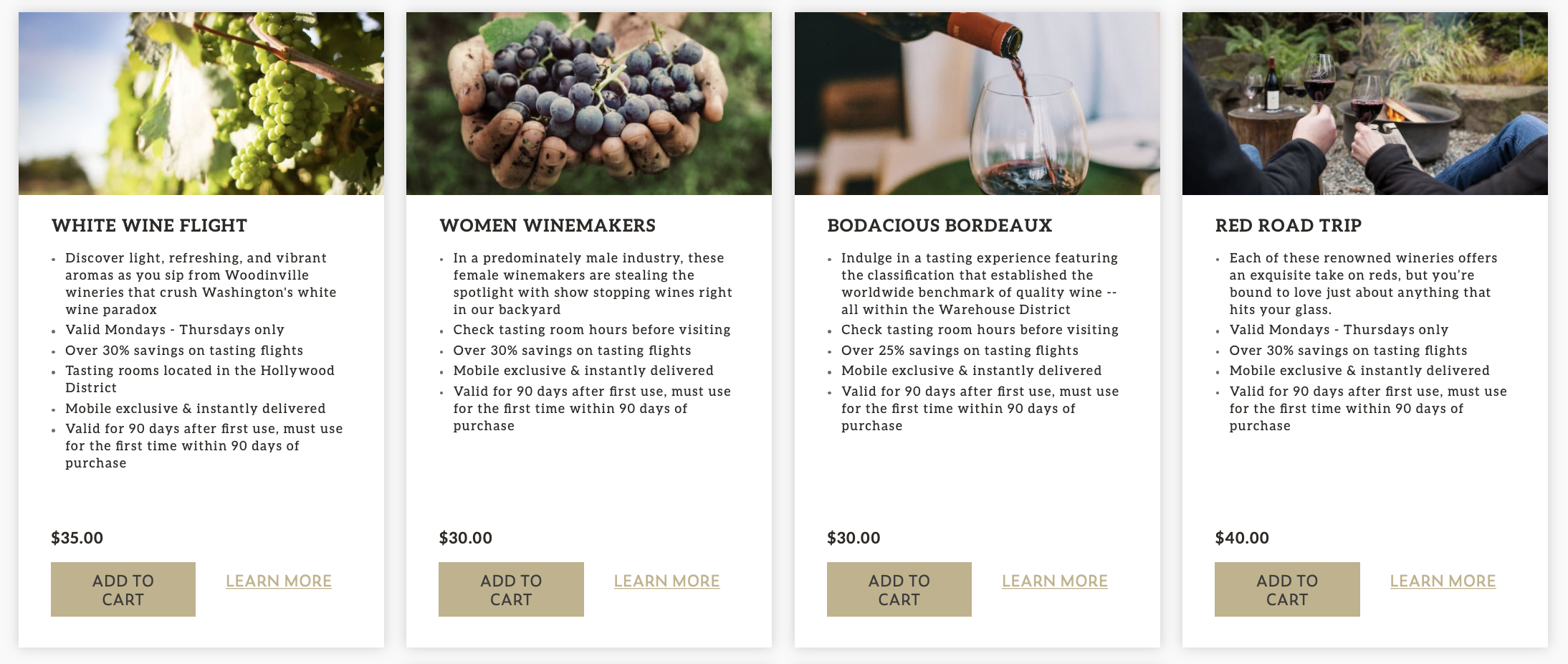
Task: Add Women Winemakers to cart
Action: (511, 589)
